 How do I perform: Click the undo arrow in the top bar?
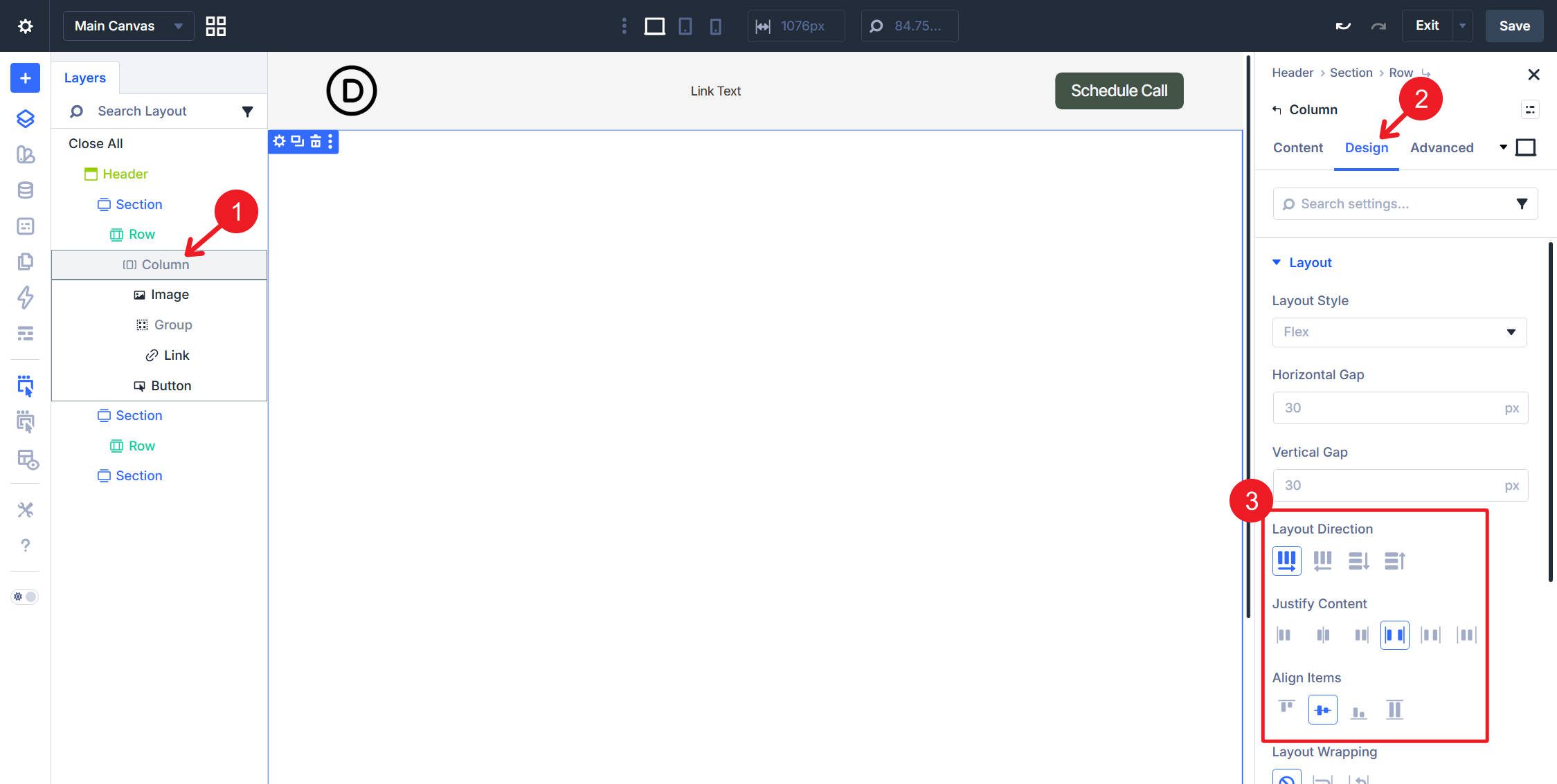point(1343,25)
